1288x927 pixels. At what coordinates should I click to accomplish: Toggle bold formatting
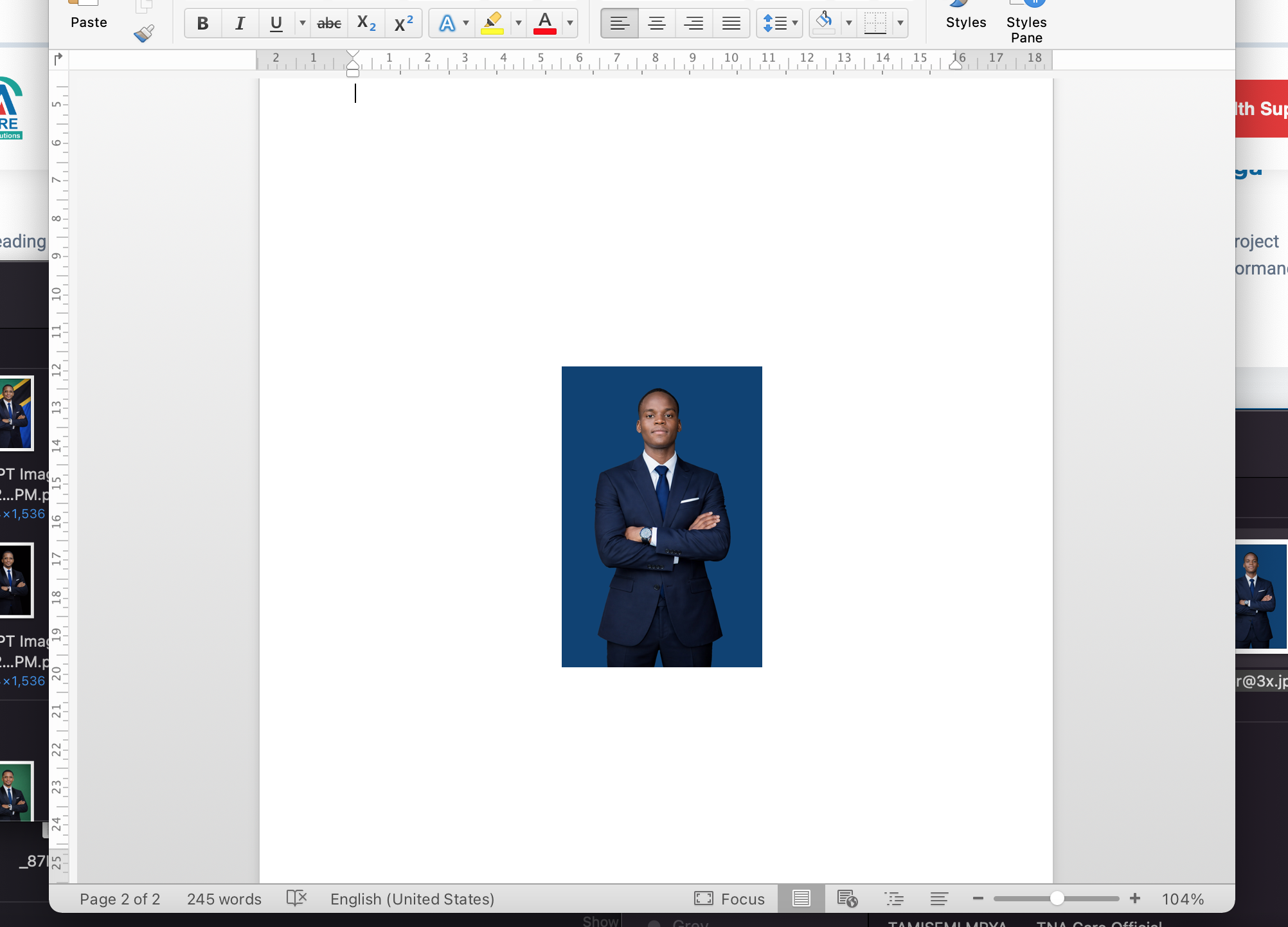click(x=202, y=24)
